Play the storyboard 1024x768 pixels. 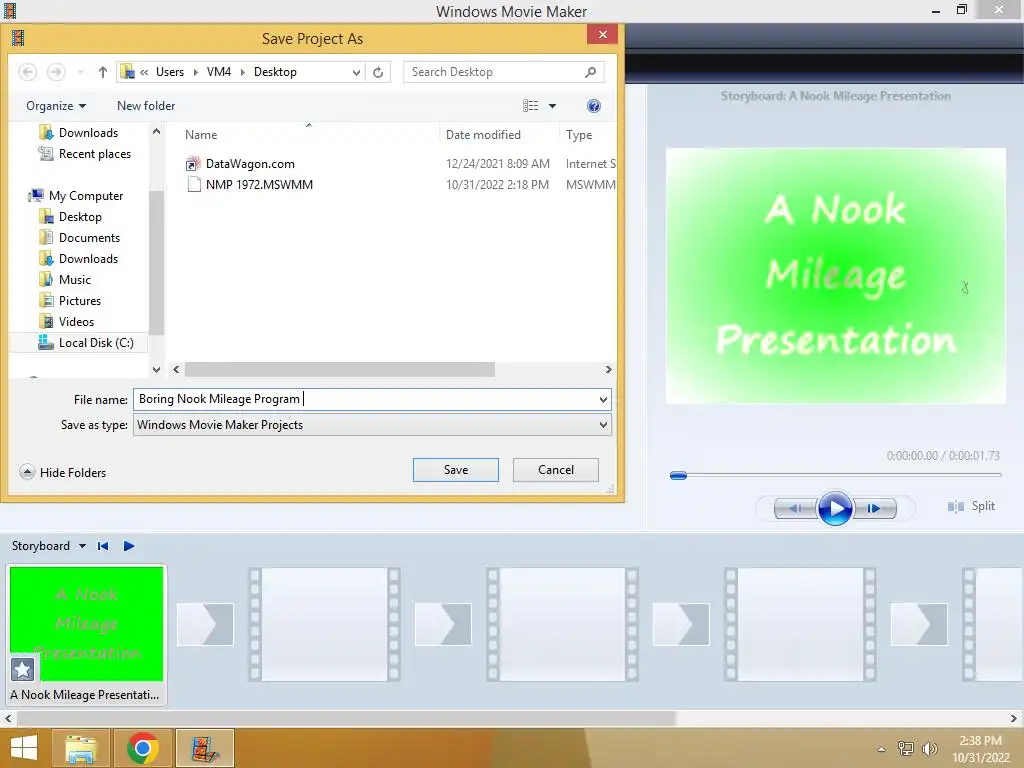point(129,546)
